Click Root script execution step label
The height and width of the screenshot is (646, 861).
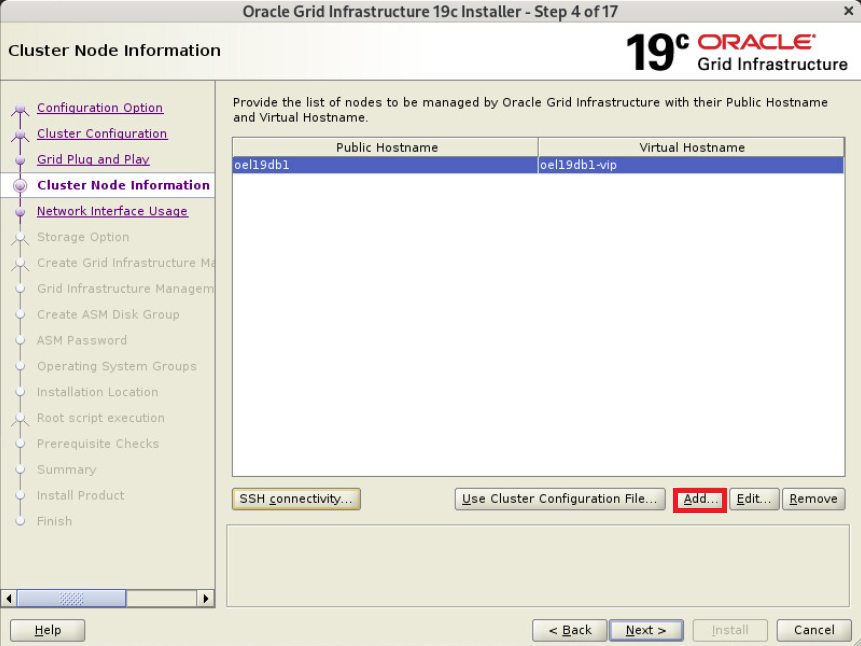point(101,417)
